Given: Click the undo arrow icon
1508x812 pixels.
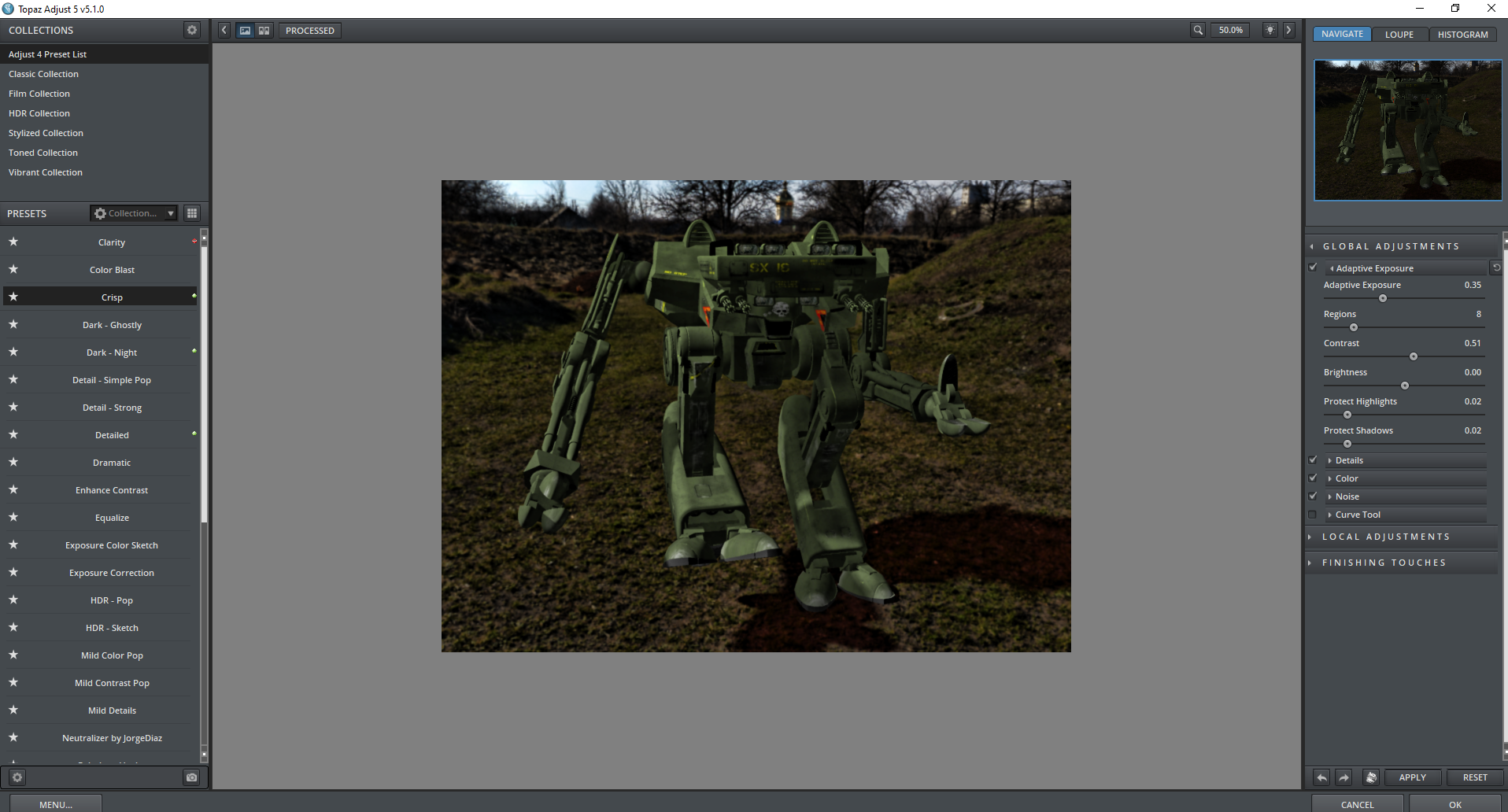Looking at the screenshot, I should tap(1322, 777).
